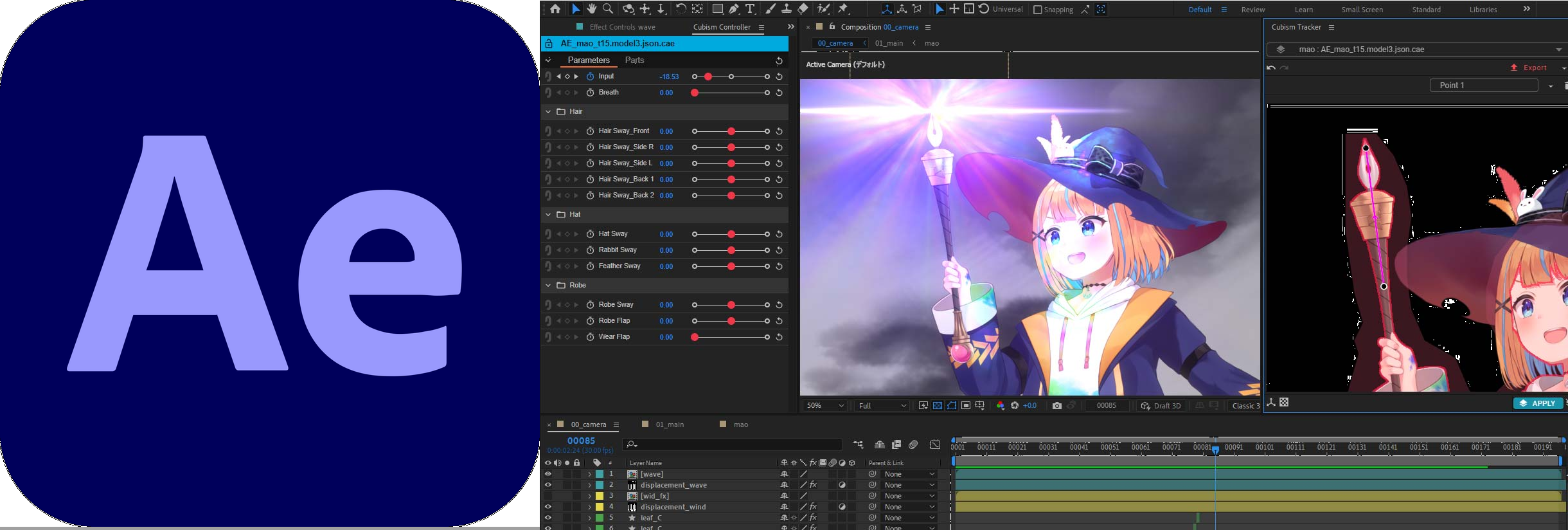Click the APPLY button in Cubism Tracker
The width and height of the screenshot is (1568, 530).
1538,403
